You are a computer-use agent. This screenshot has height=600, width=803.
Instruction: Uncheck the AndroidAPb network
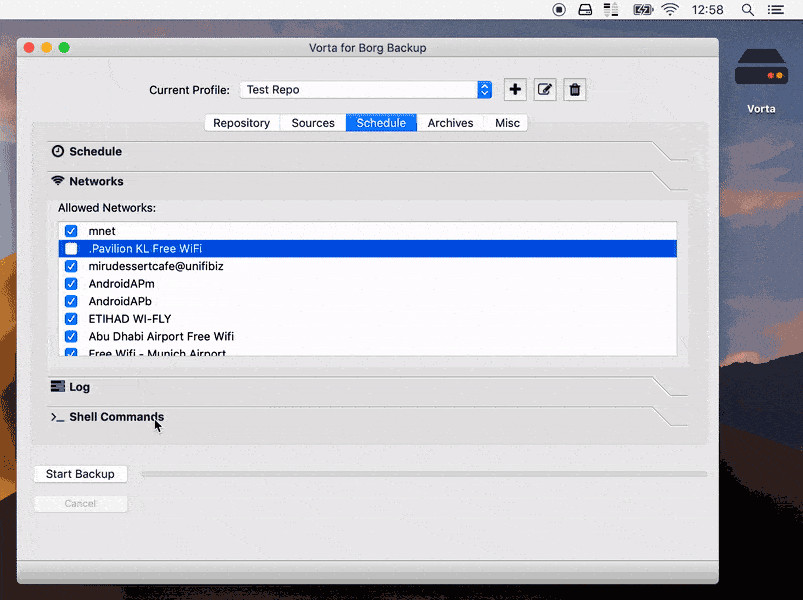pos(71,301)
